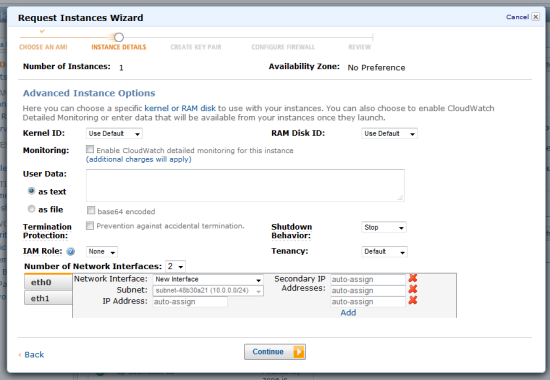
Task: Open the RAM Disk ID dropdown
Action: (389, 134)
